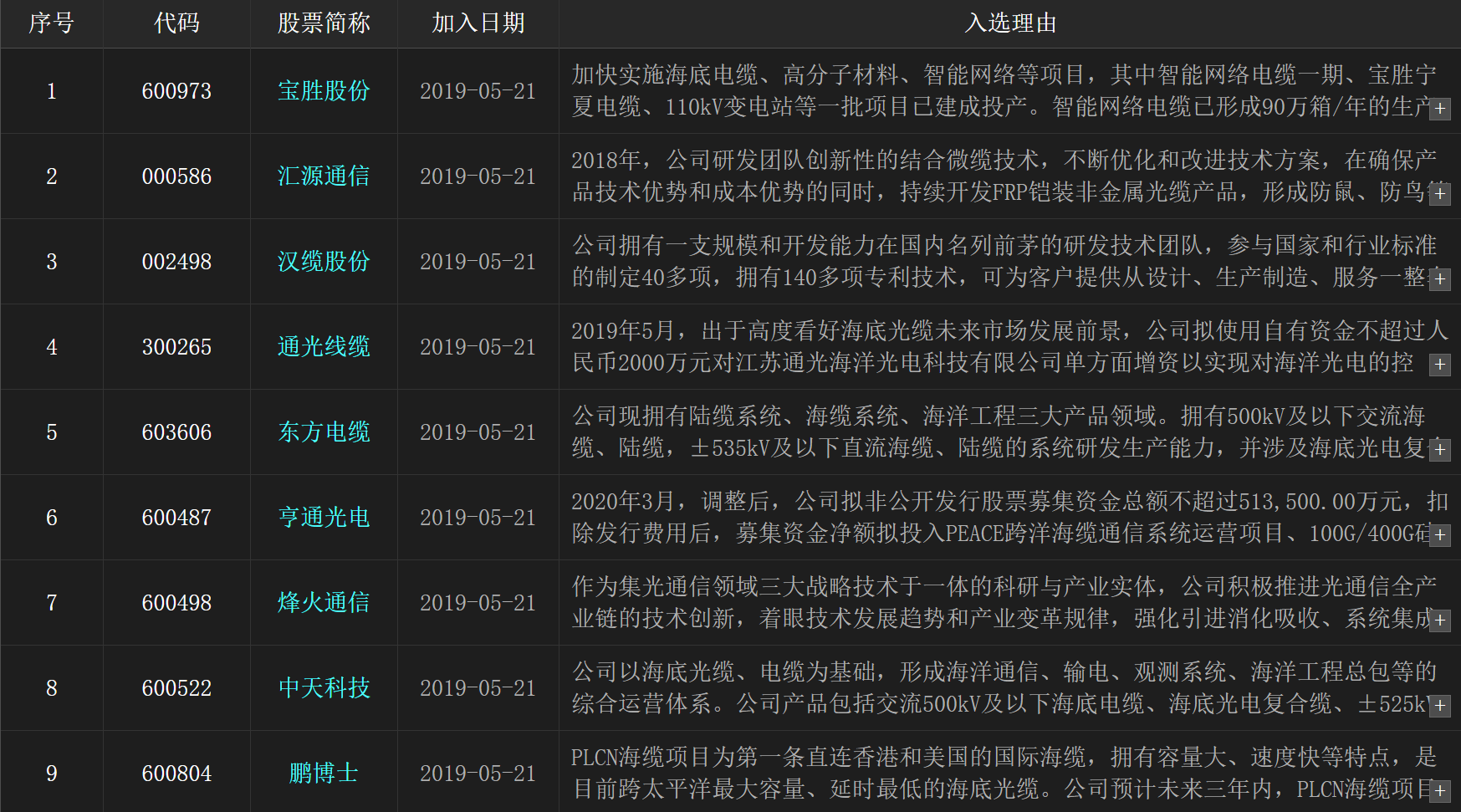The width and height of the screenshot is (1461, 812).
Task: Click the 2019-05-21 date in 亨通光电 row
Action: point(478,518)
